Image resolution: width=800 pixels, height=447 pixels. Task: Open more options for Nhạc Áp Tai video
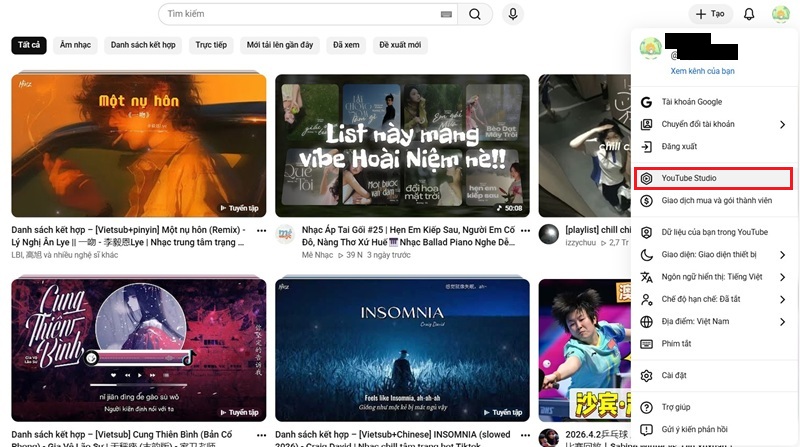[526, 231]
